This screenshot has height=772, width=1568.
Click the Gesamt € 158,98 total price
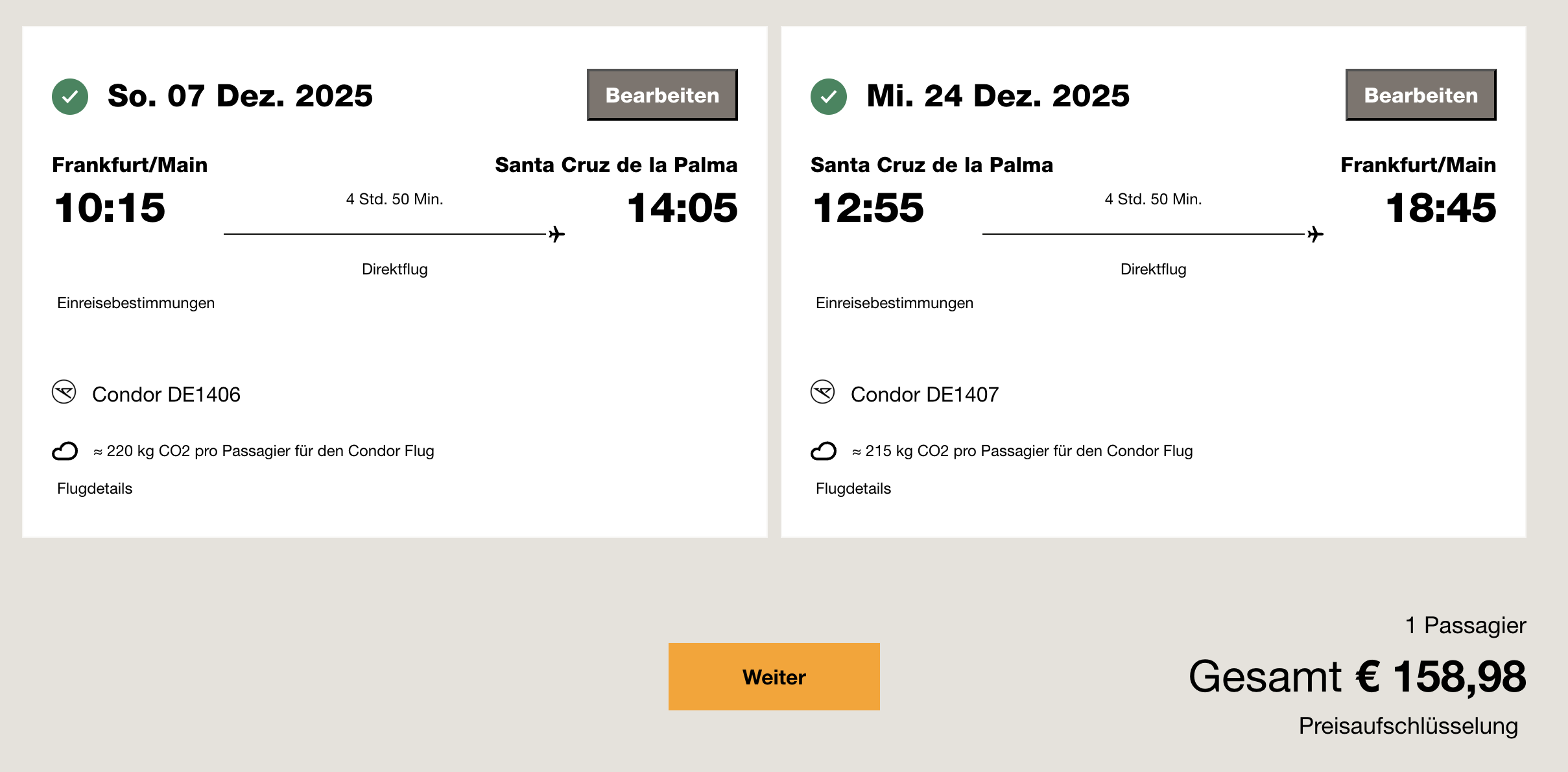(x=1357, y=677)
